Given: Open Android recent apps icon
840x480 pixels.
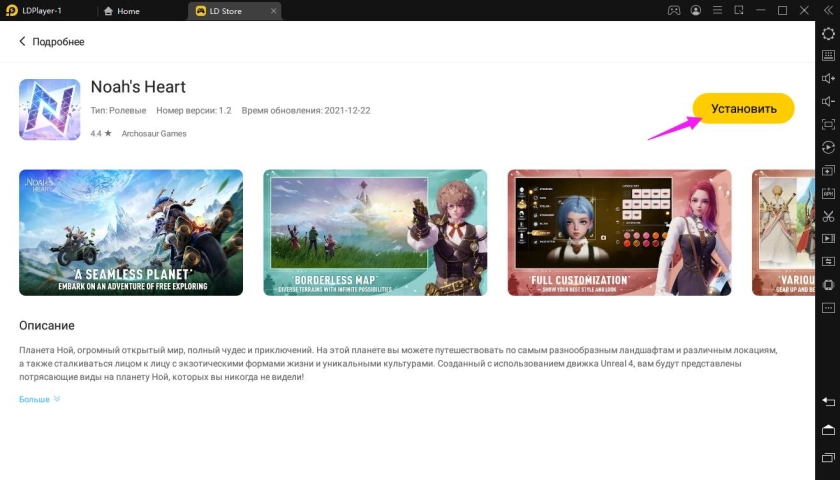Looking at the screenshot, I should (828, 458).
